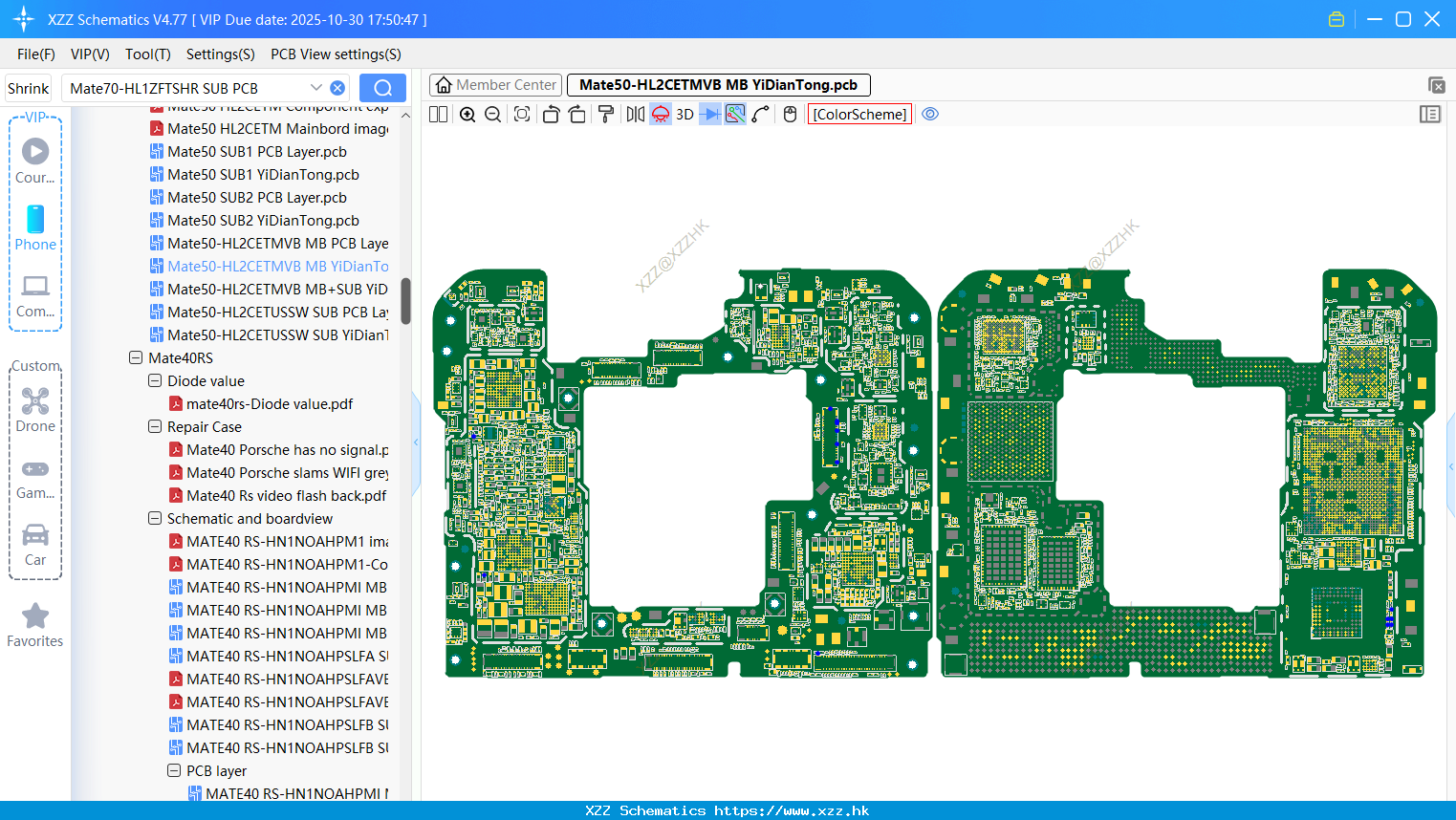This screenshot has width=1456, height=820.
Task: Select the Computer category in sidebar
Action: [35, 295]
